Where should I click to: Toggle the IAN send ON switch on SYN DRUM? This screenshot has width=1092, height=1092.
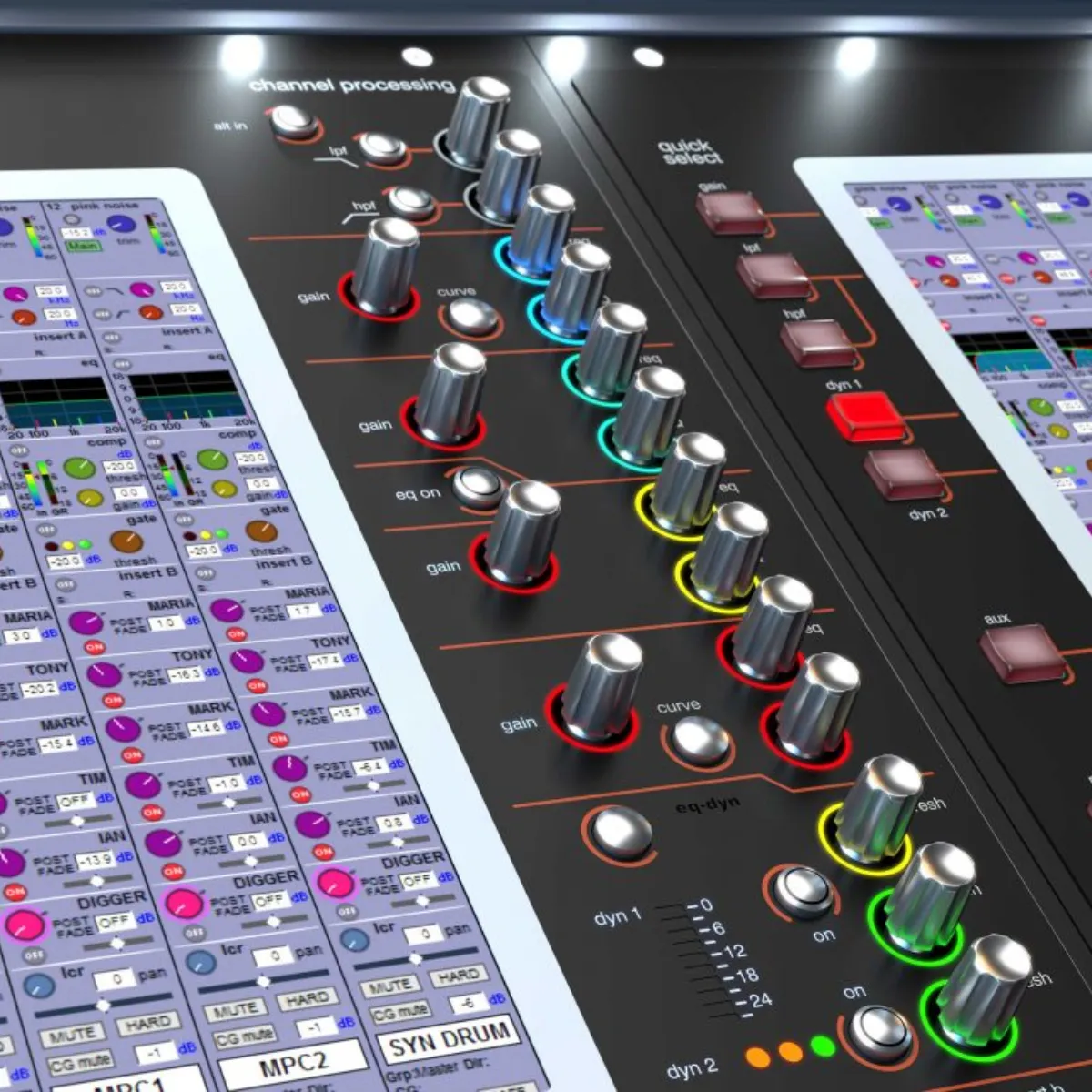coord(324,852)
